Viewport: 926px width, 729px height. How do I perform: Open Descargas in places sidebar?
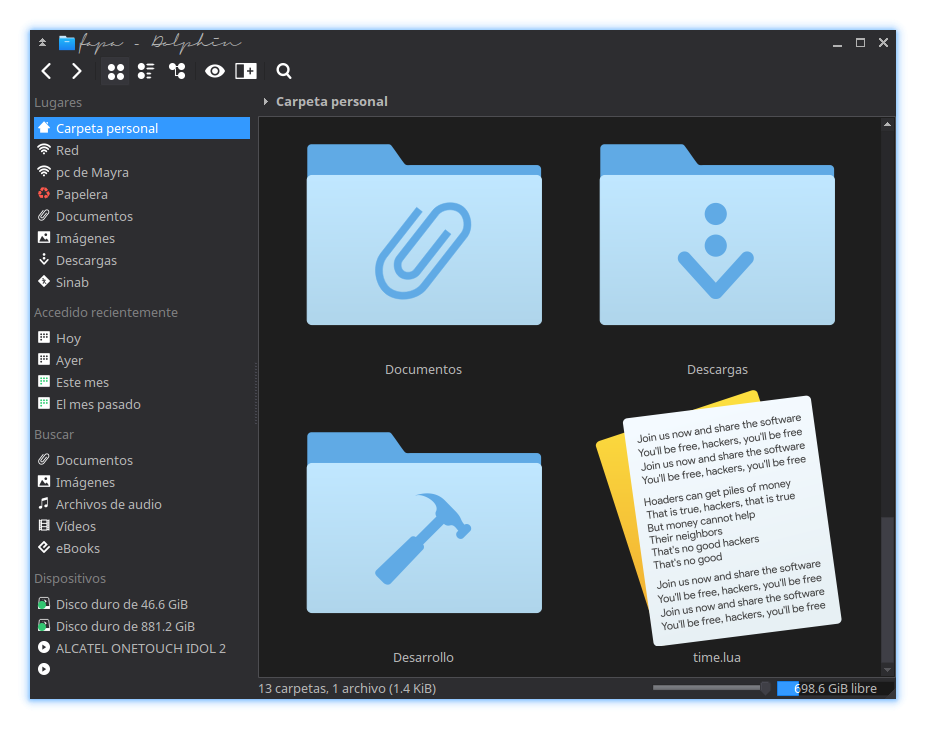point(142,261)
